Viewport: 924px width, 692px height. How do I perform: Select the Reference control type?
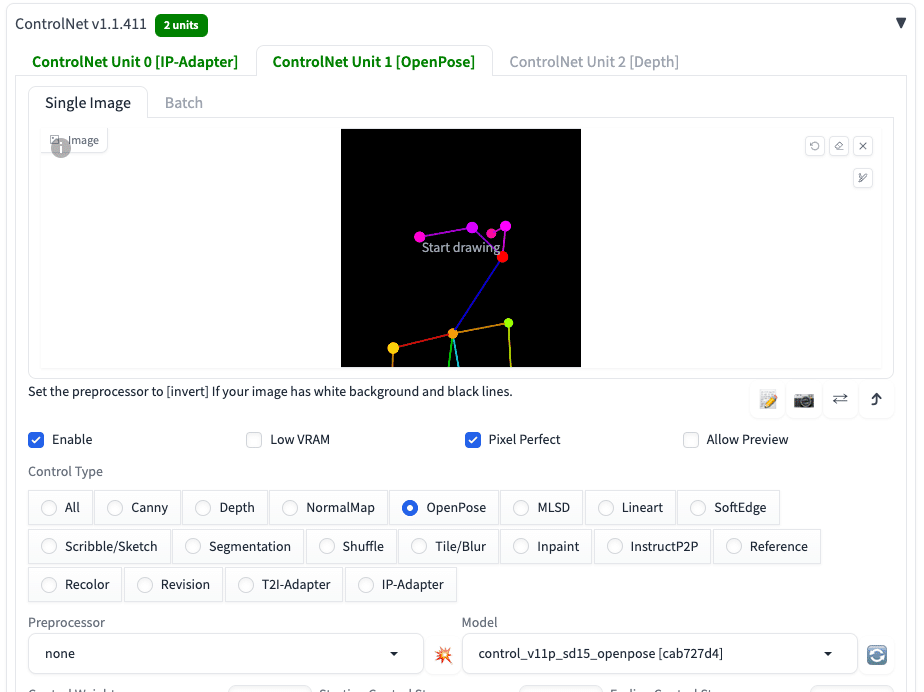tap(767, 546)
